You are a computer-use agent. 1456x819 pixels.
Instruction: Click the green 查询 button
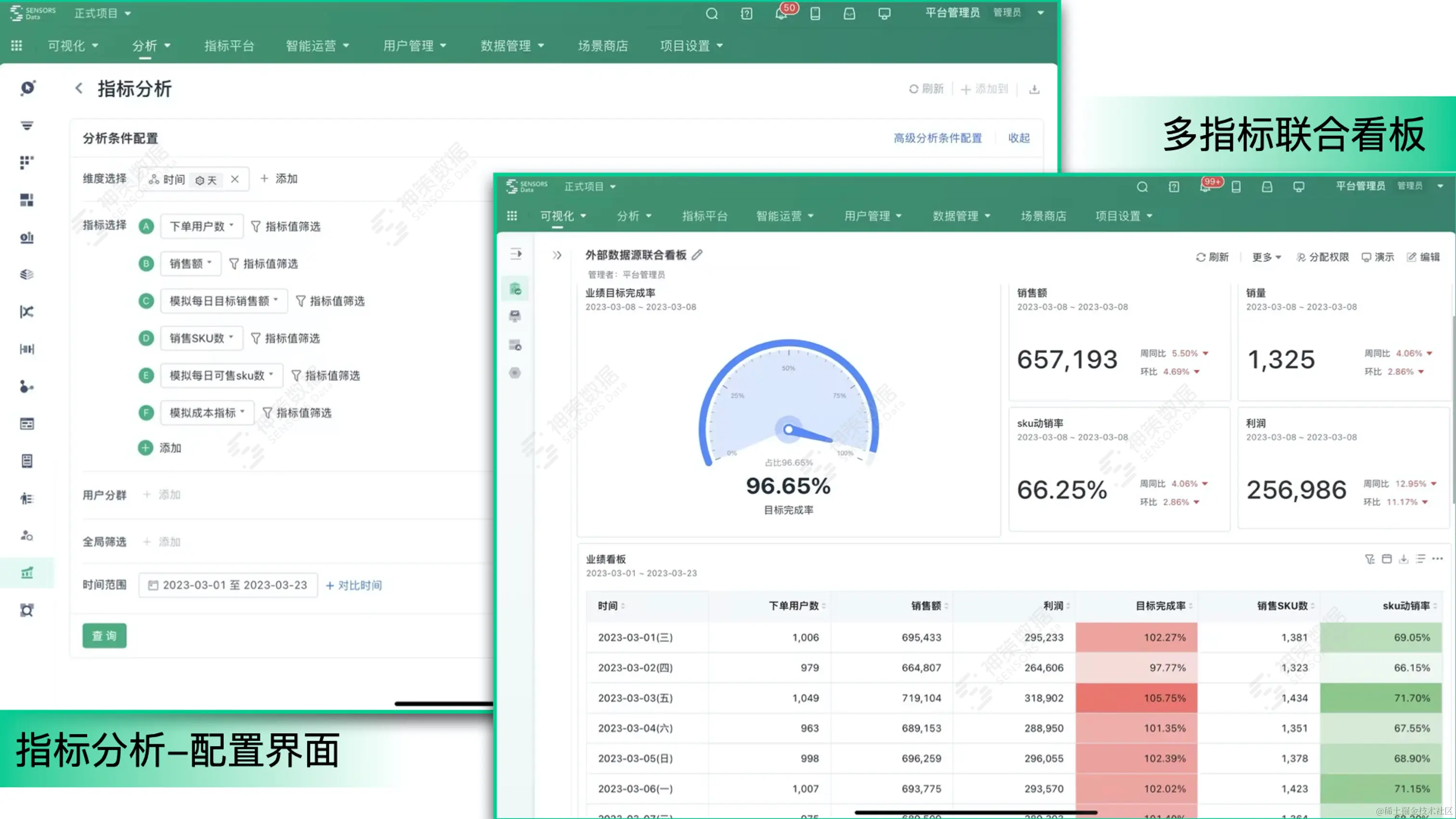[x=104, y=636]
